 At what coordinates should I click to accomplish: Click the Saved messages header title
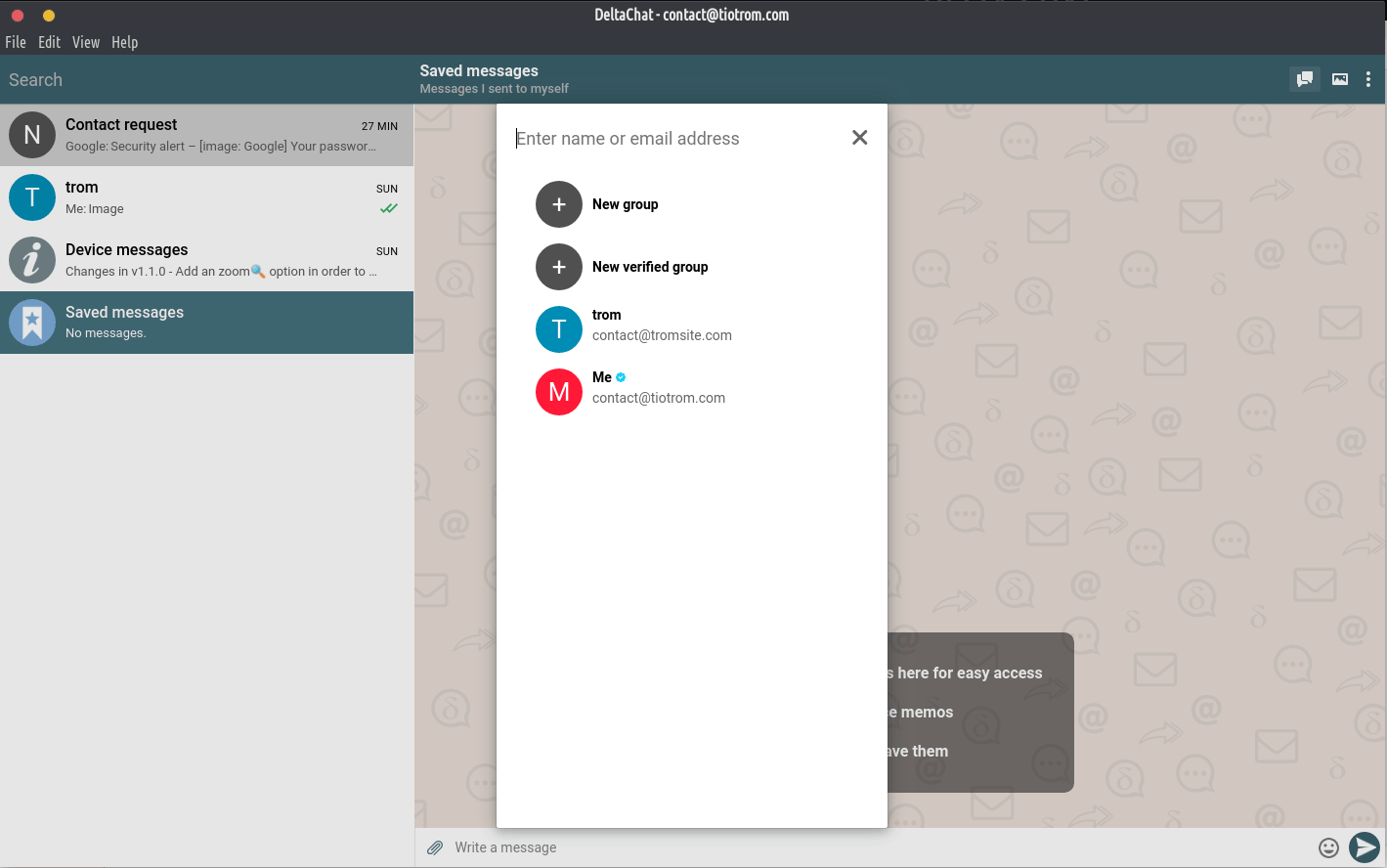point(479,70)
